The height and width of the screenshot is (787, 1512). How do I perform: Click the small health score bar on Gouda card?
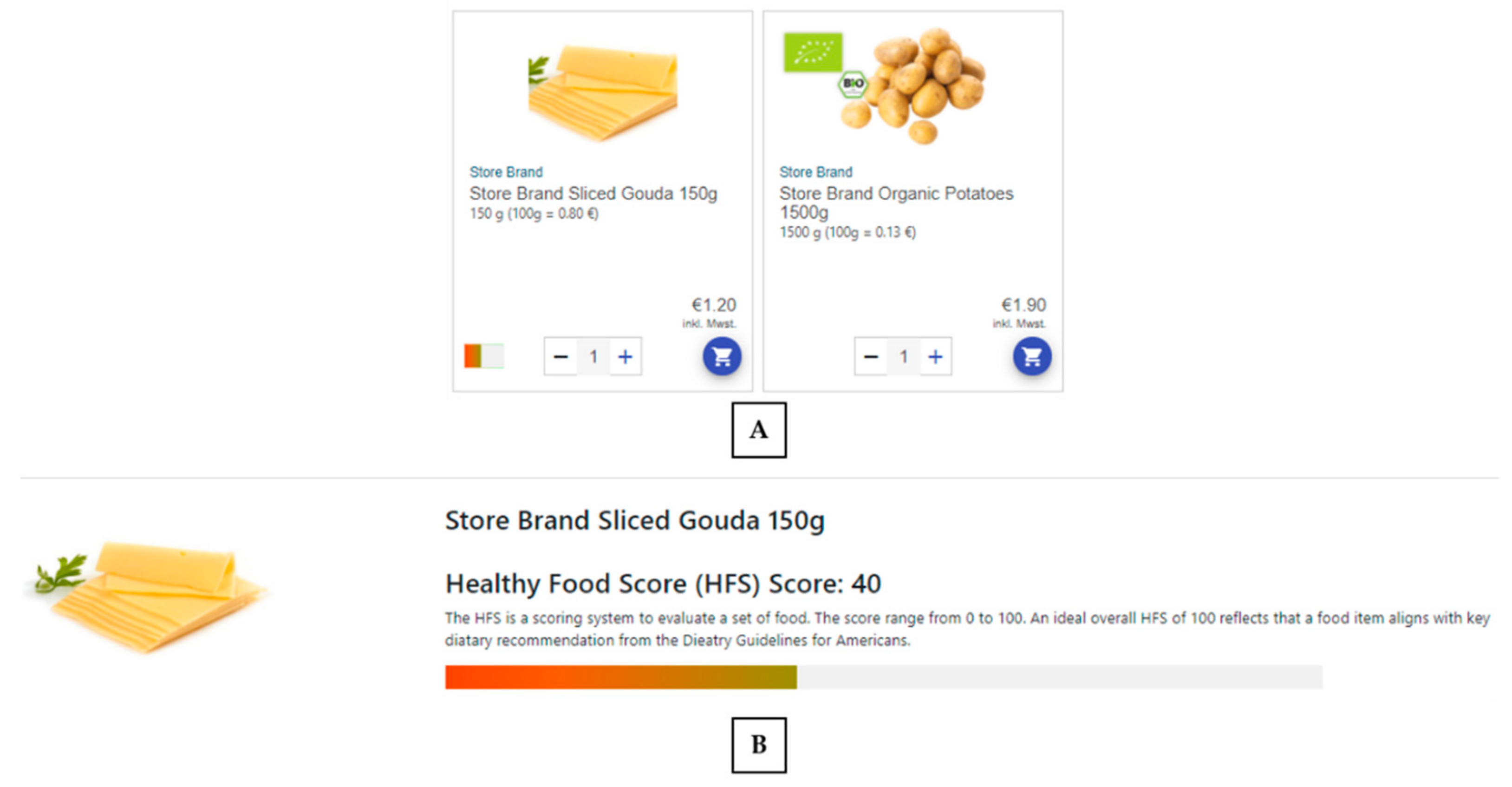pyautogui.click(x=484, y=356)
